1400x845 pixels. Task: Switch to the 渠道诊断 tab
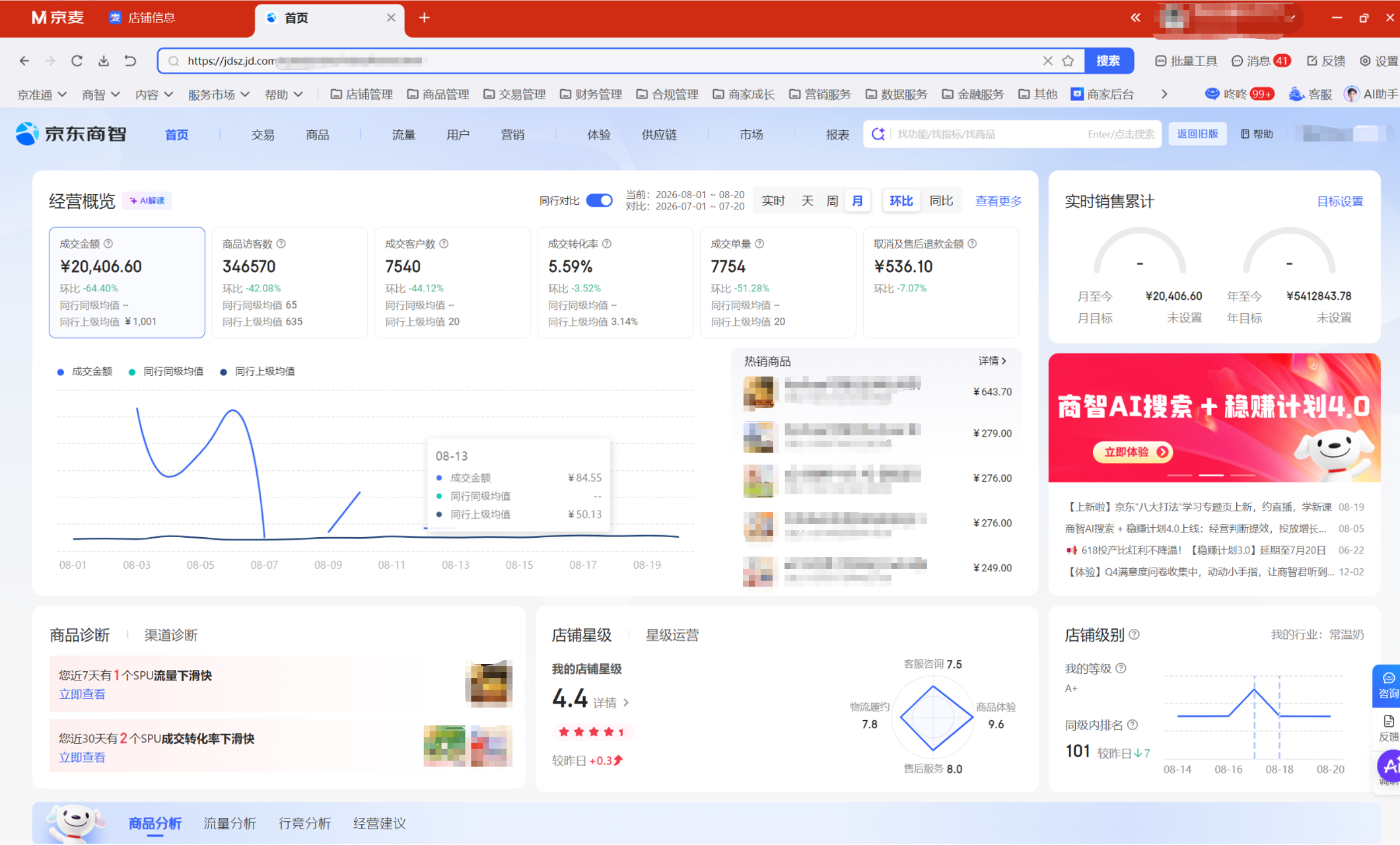point(171,635)
